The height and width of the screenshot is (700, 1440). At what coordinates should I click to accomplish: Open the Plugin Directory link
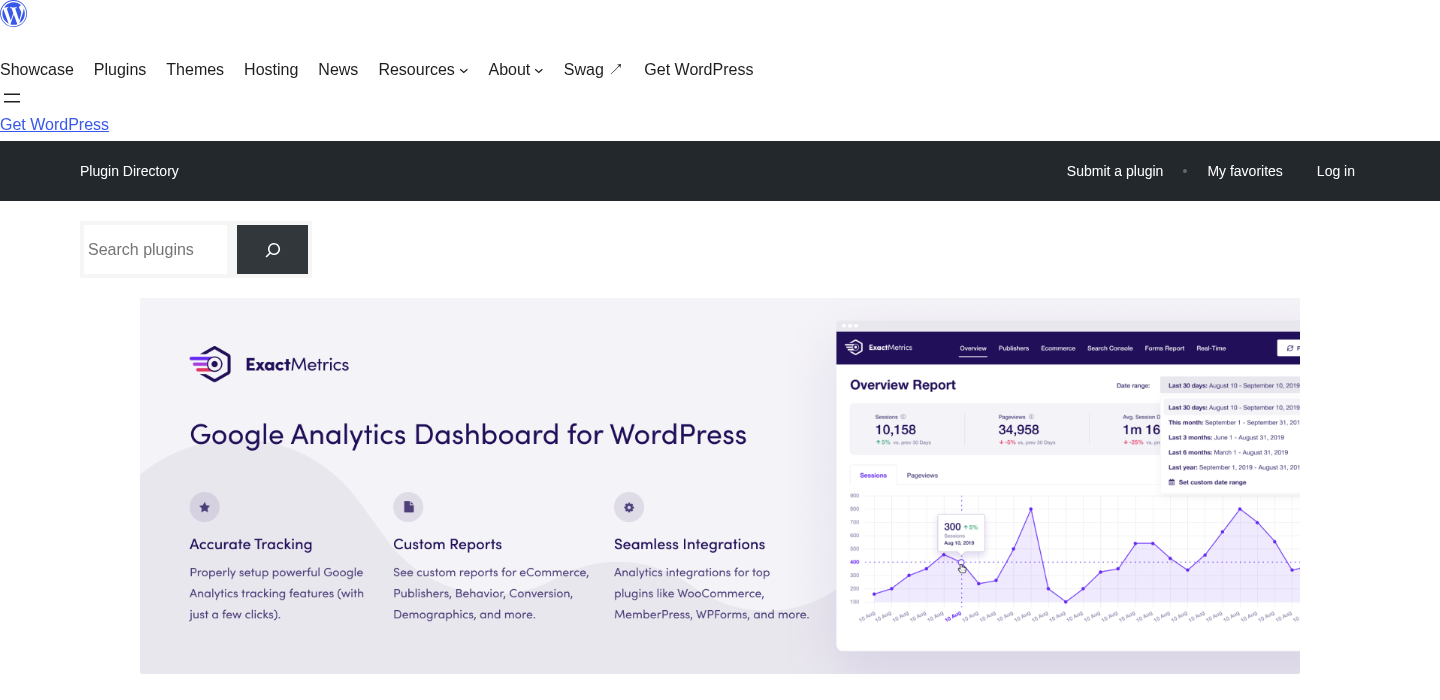129,171
